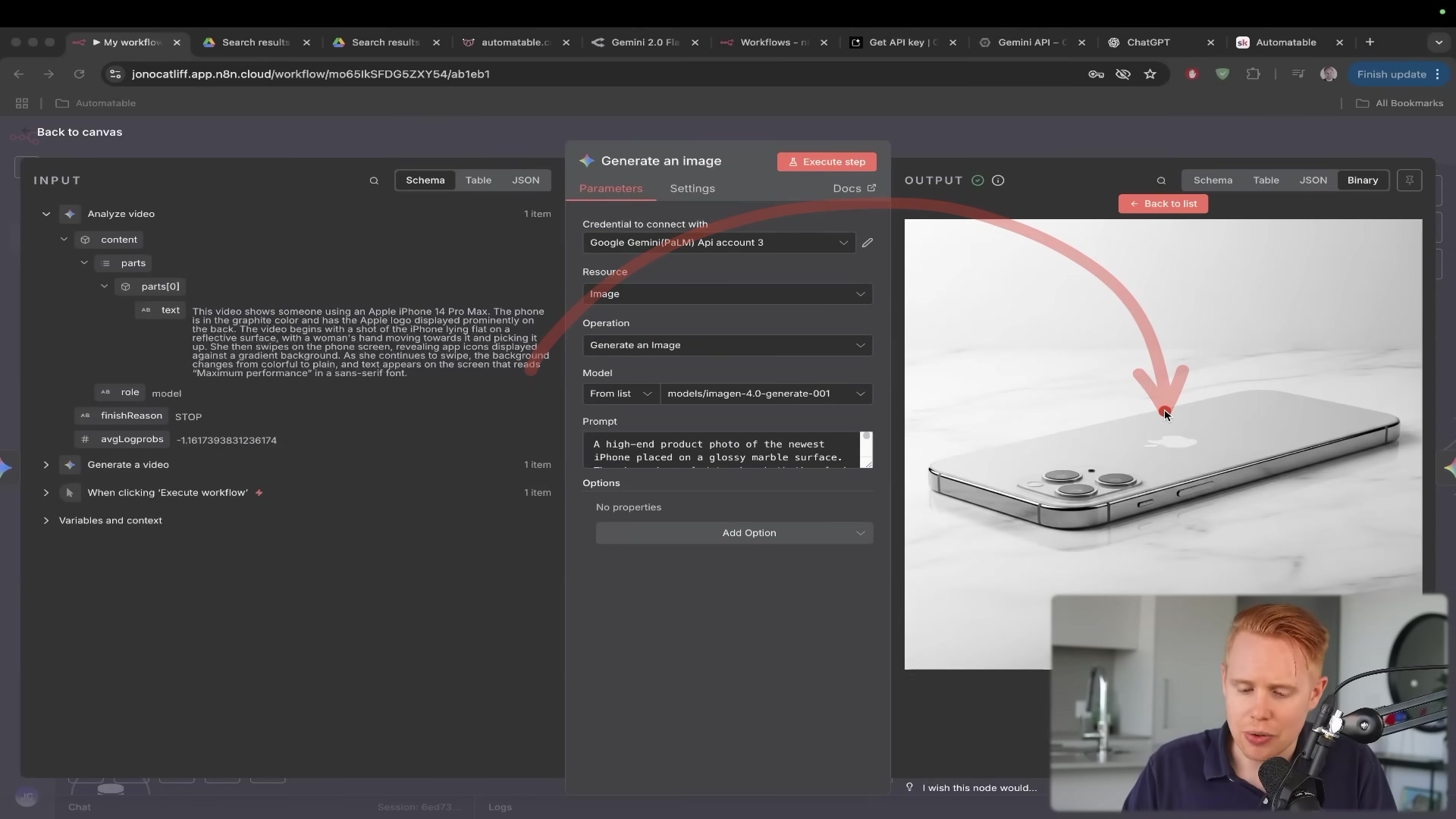Select Table view in INPUT panel
This screenshot has height=819, width=1456.
pyautogui.click(x=479, y=180)
